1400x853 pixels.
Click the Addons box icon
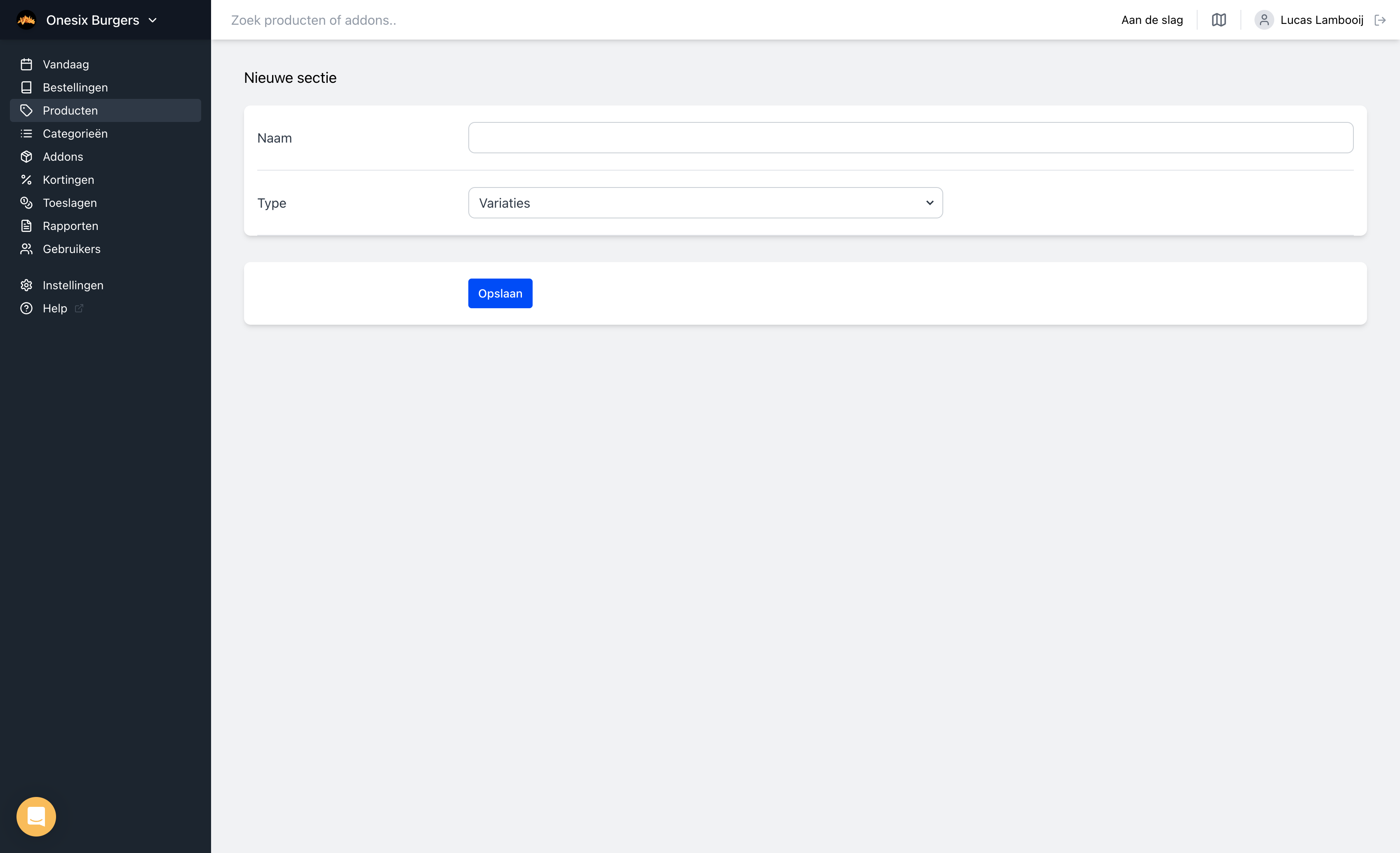pos(26,157)
